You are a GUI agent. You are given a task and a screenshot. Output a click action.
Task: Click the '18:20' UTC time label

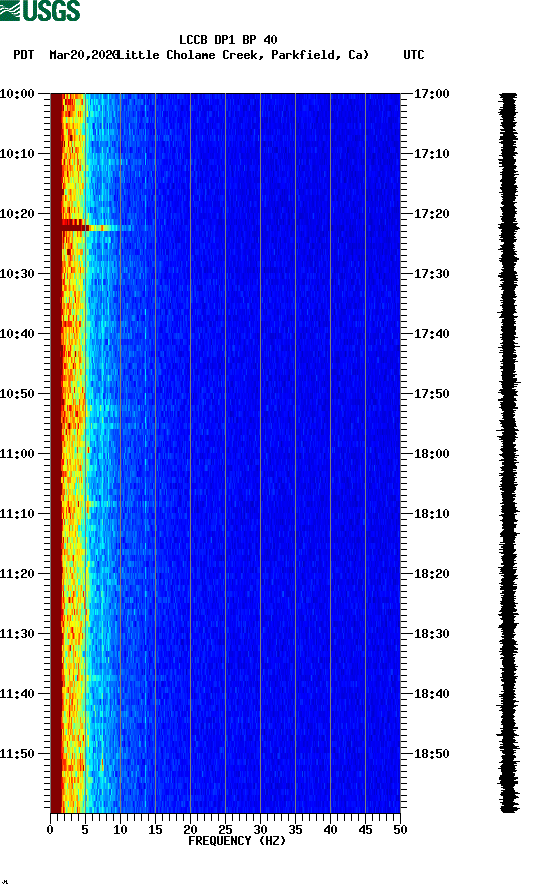point(431,574)
